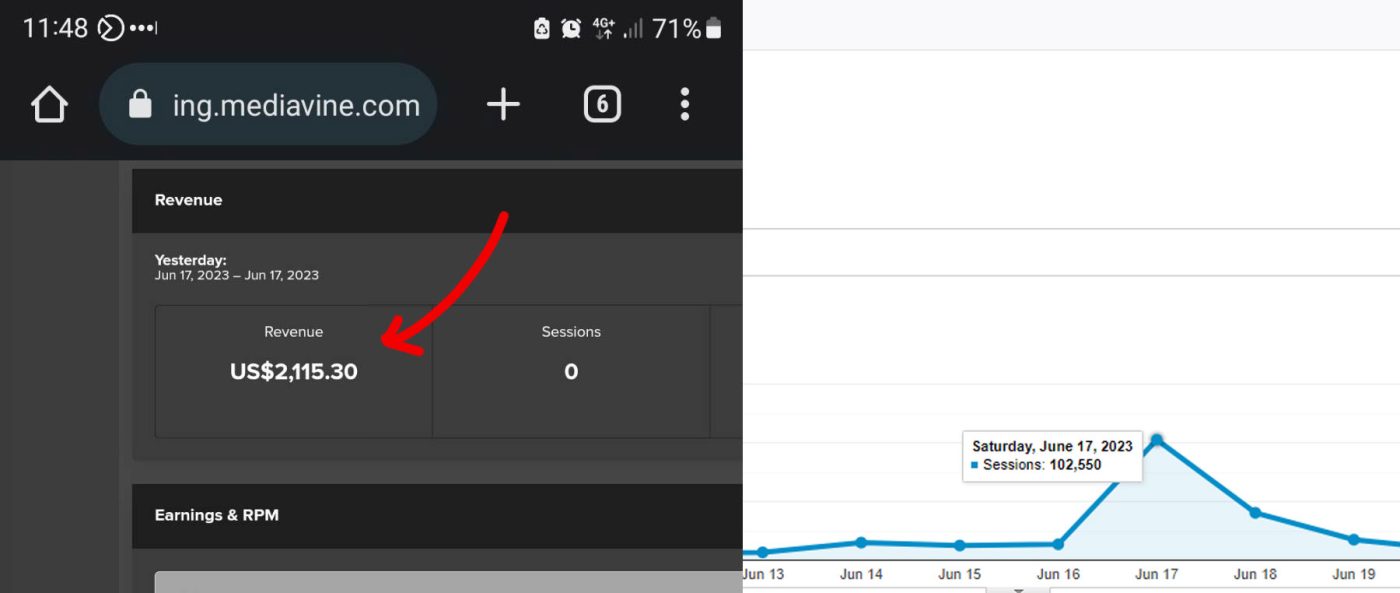Viewport: 1400px width, 593px height.
Task: Click the Jun 14 chart data point
Action: [x=861, y=542]
